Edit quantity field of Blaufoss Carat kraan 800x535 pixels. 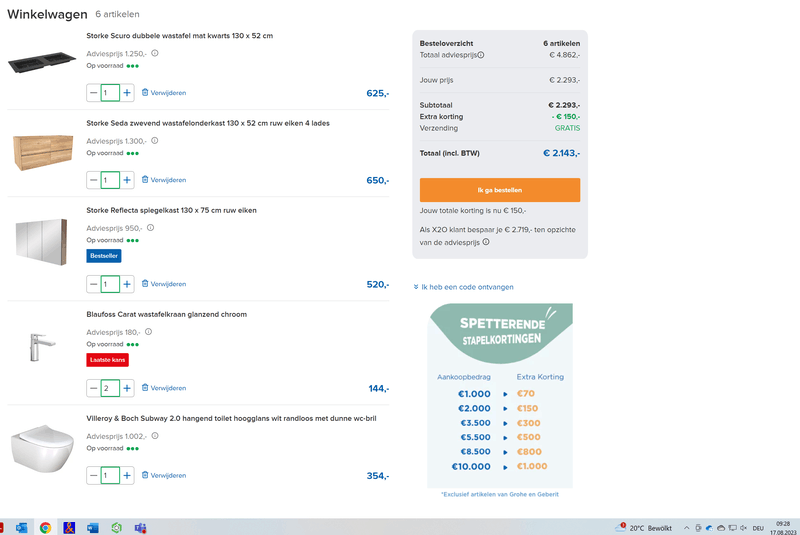point(110,388)
